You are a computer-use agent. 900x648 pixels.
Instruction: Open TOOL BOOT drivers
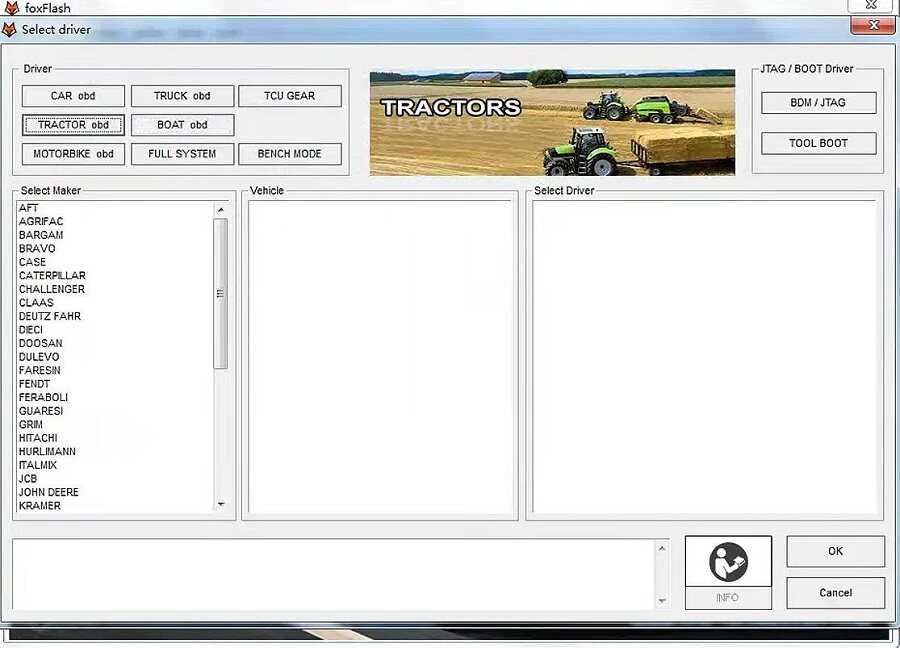coord(818,143)
